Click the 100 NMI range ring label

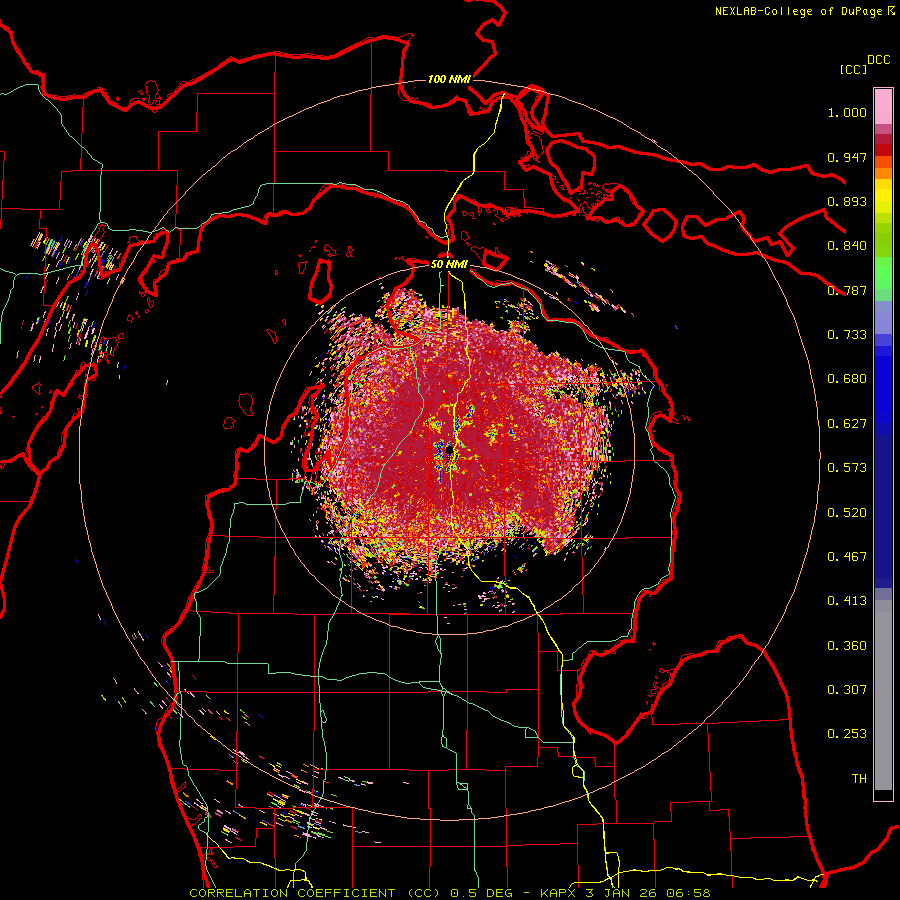tap(449, 79)
